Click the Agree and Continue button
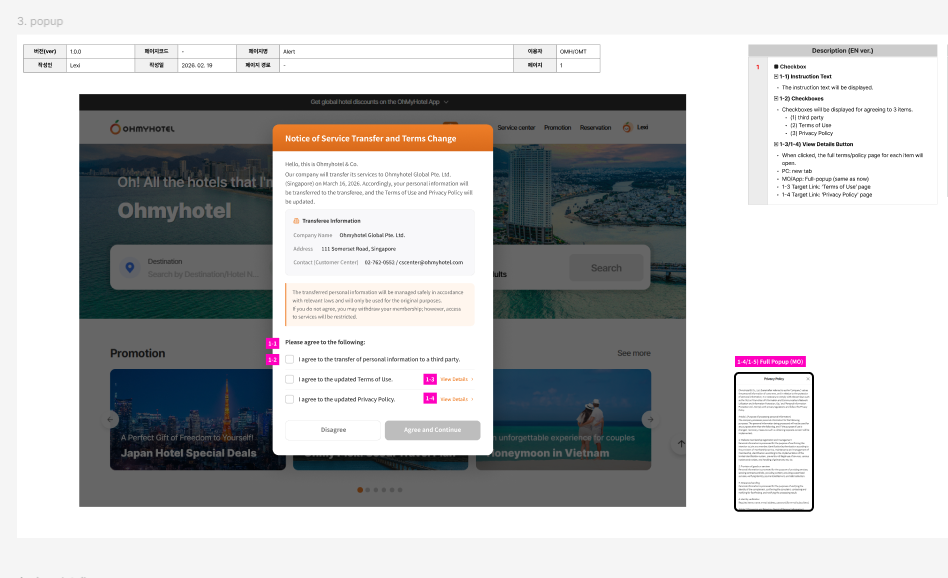The height and width of the screenshot is (578, 948). [x=432, y=430]
